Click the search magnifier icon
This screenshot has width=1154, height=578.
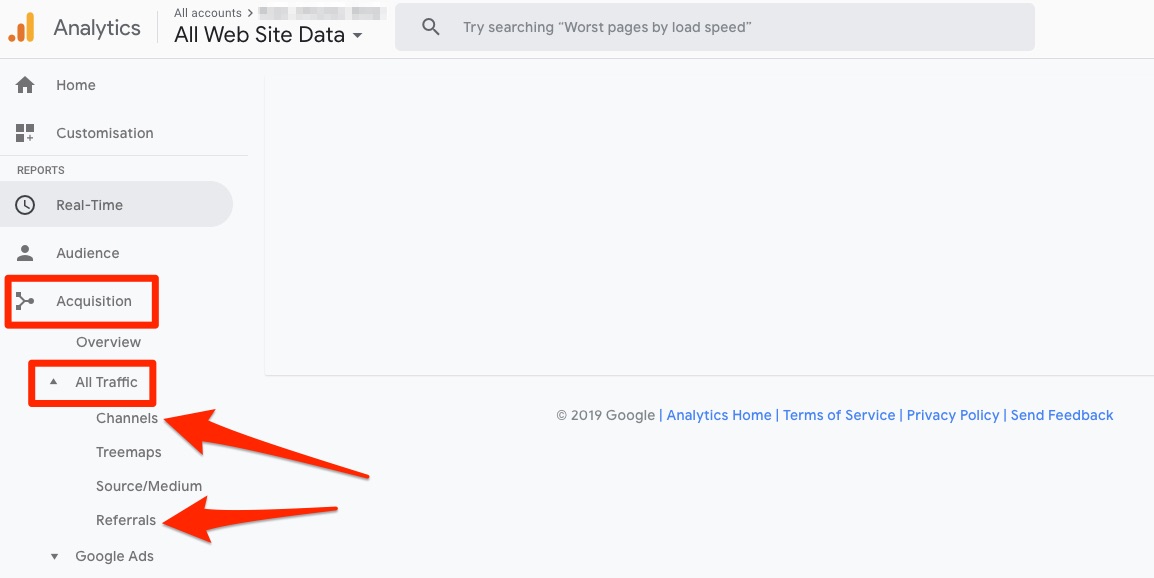(431, 27)
